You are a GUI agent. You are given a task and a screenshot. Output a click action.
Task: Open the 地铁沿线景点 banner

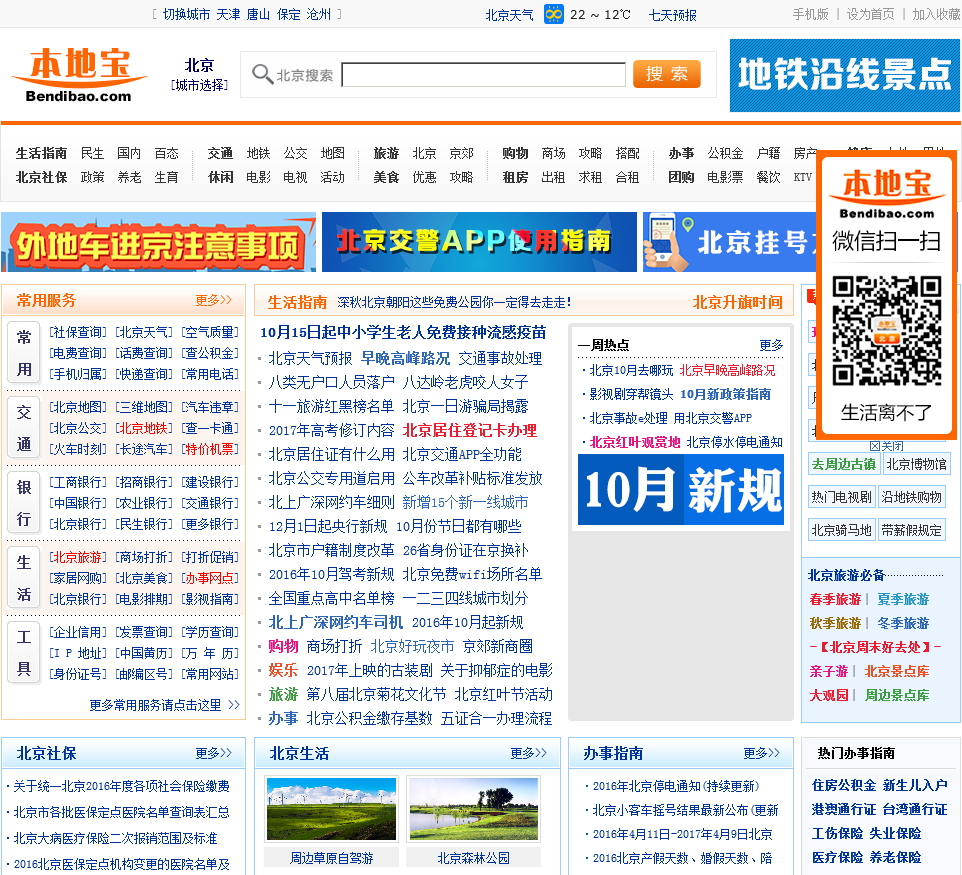pos(844,75)
